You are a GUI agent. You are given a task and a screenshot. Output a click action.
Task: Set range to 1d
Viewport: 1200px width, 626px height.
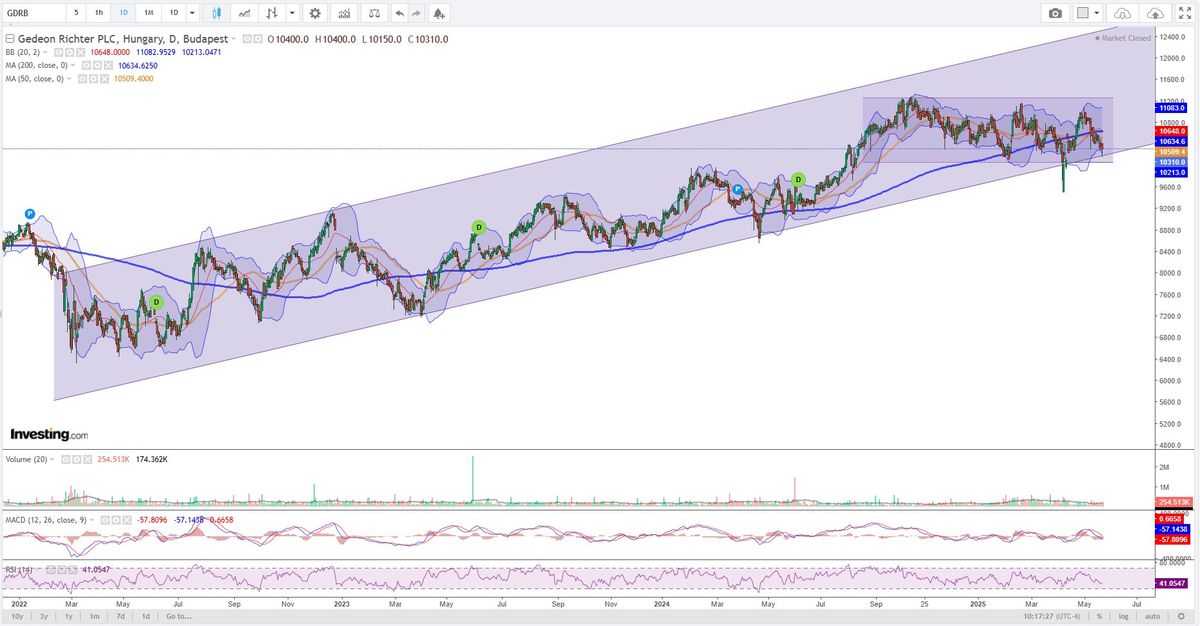[x=145, y=616]
